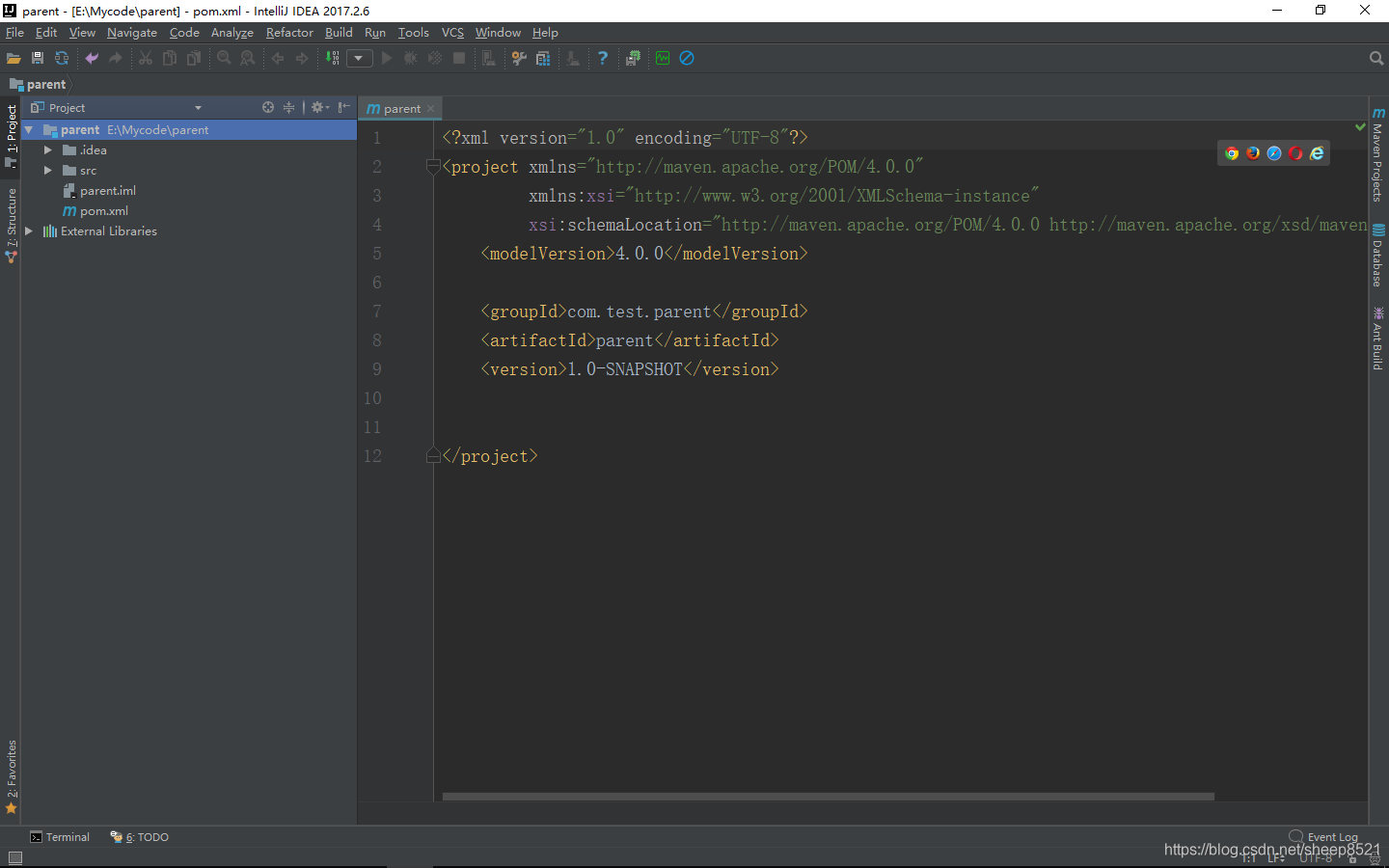Open the 6: TODO tool window
Screen dimensions: 1389x868
tap(140, 837)
